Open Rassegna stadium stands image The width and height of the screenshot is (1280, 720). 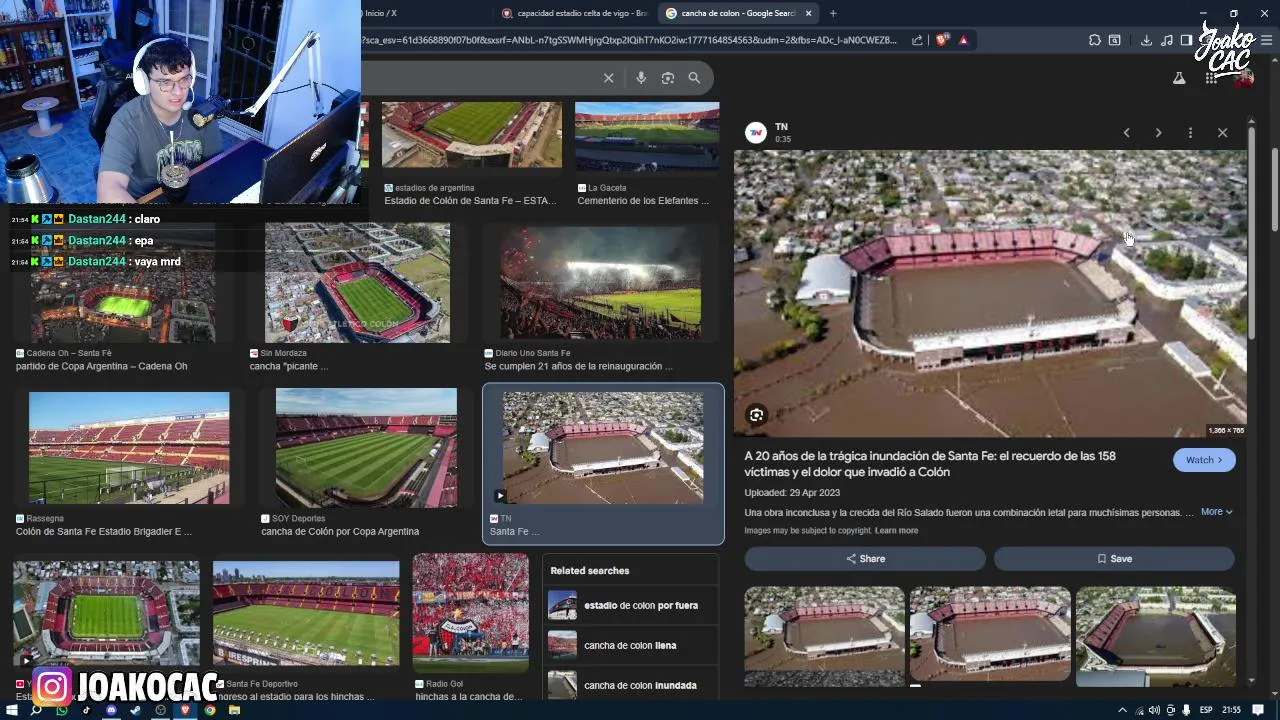[x=129, y=448]
